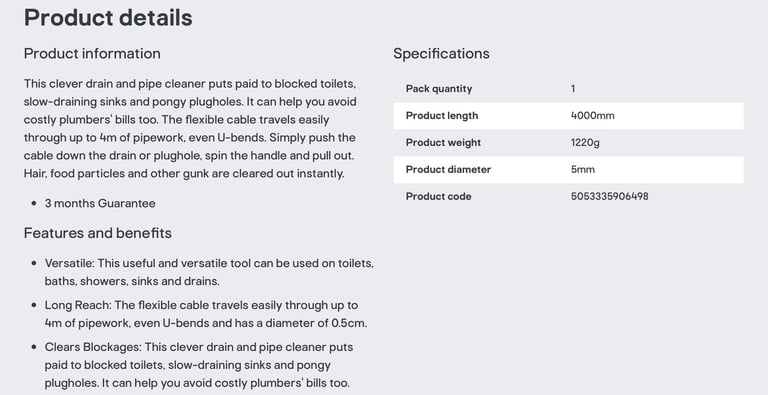This screenshot has height=395, width=768.
Task: Click the 1220g weight value
Action: (585, 143)
